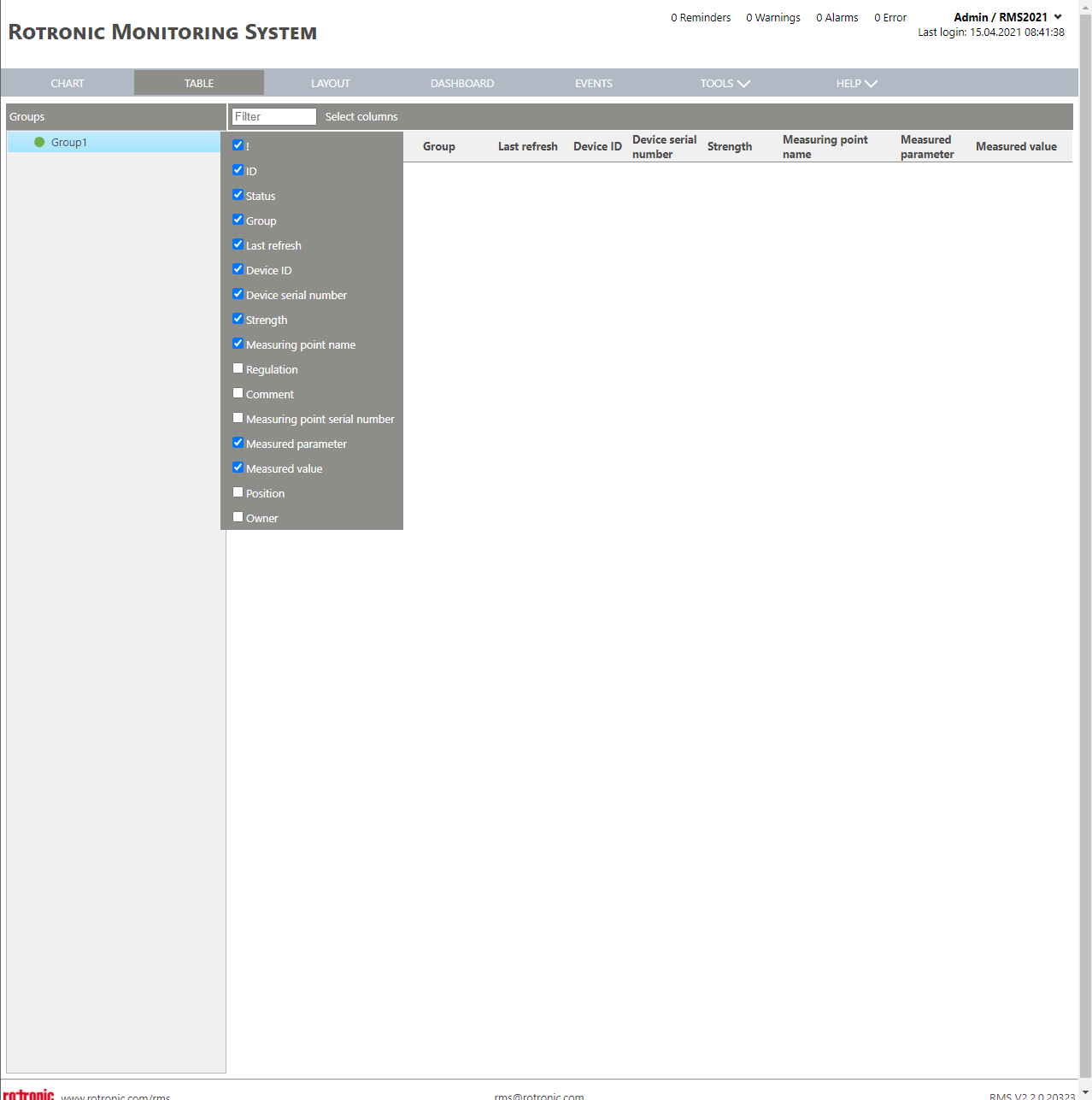Open the 0 Warnings link
1092x1100 pixels.
pos(773,18)
